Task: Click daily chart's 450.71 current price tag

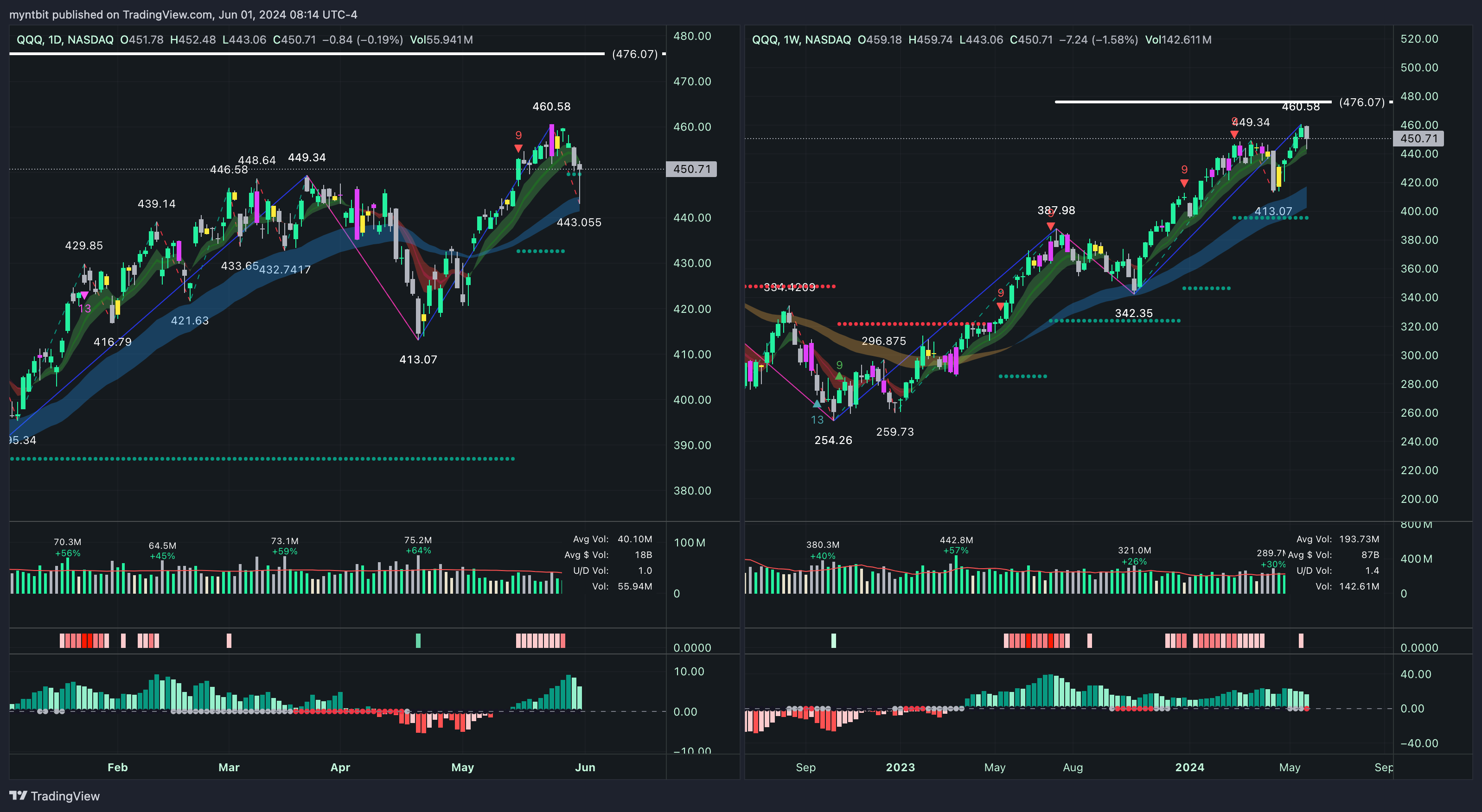Action: tap(691, 169)
